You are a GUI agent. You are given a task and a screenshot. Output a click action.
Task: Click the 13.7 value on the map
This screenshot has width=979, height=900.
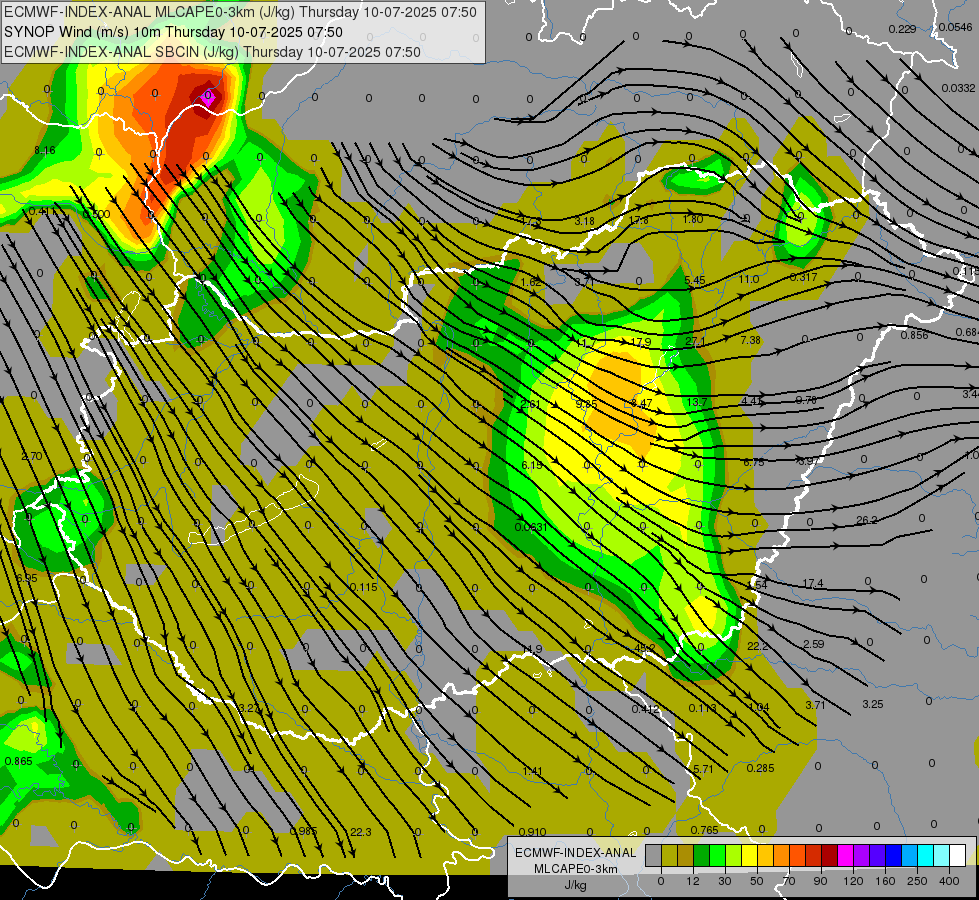[697, 402]
